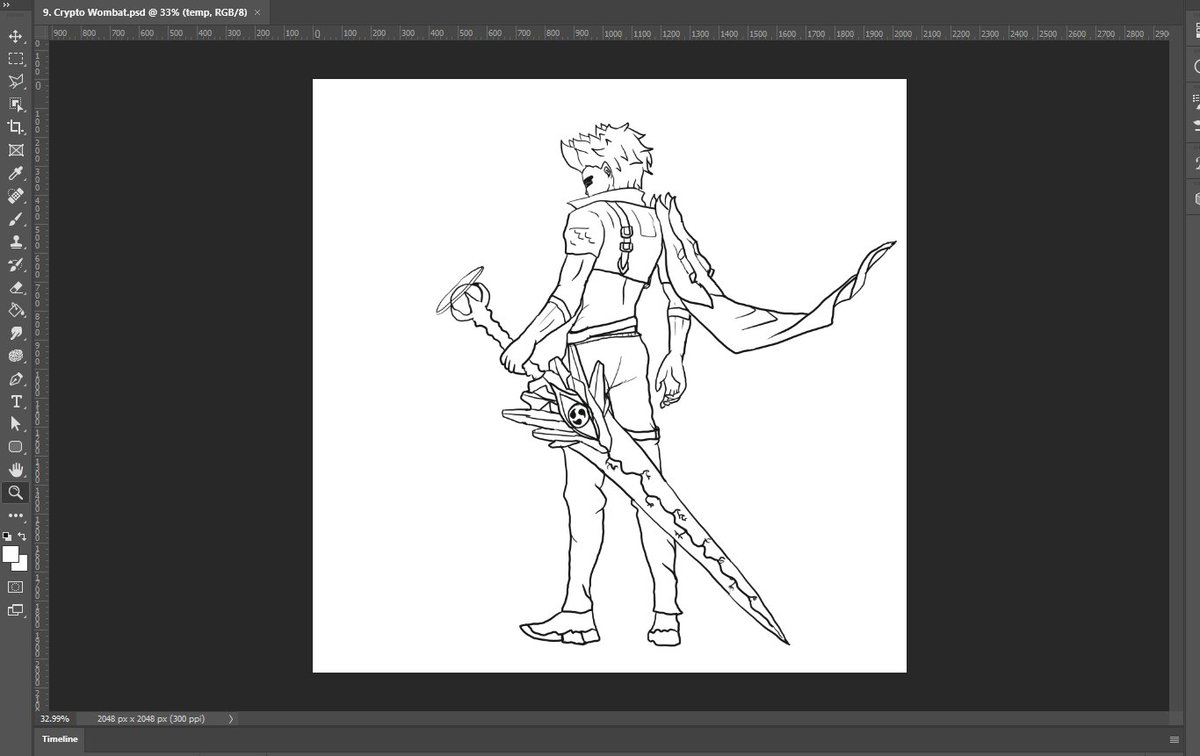The height and width of the screenshot is (756, 1200).
Task: Select the Rectangular Marquee tool
Action: point(14,59)
